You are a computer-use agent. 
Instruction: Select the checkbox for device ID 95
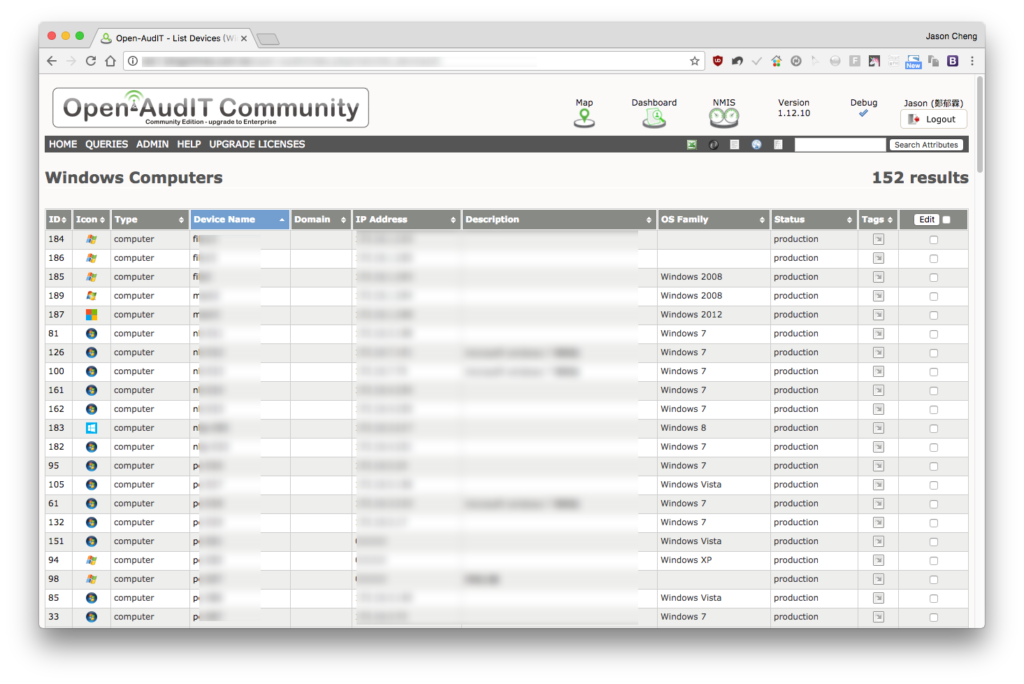point(934,466)
